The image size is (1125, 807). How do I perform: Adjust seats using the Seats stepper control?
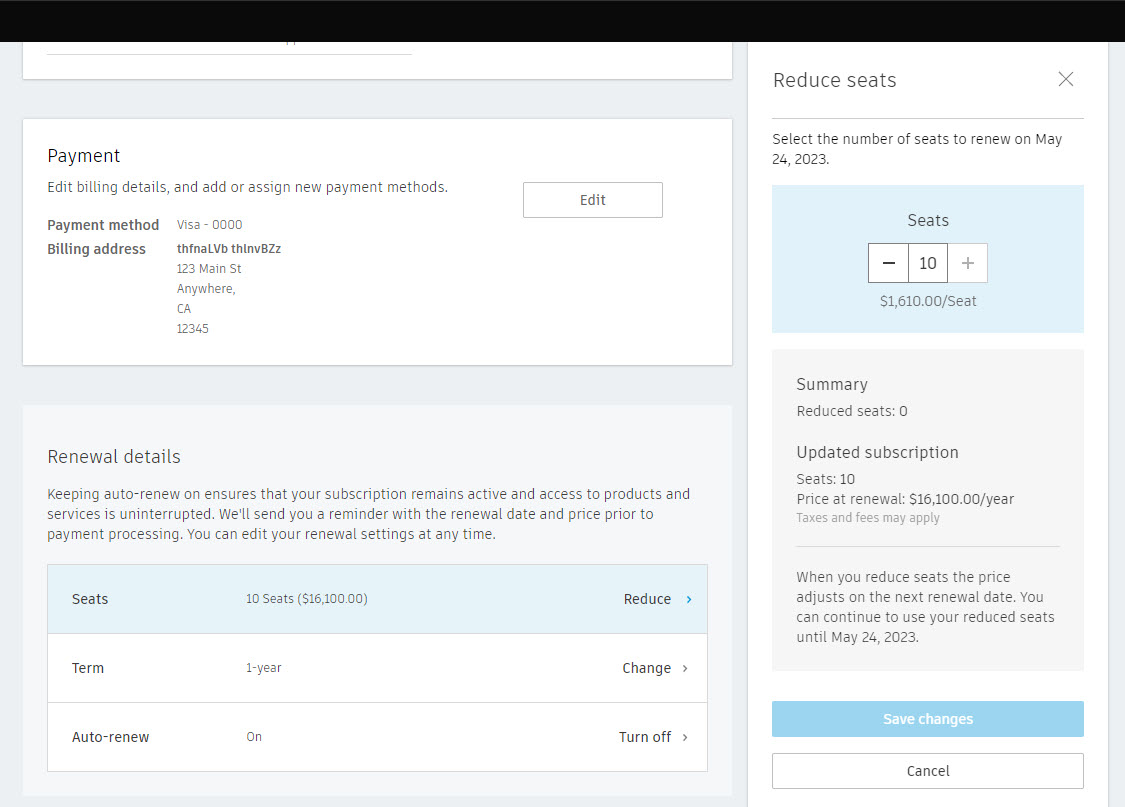click(927, 263)
